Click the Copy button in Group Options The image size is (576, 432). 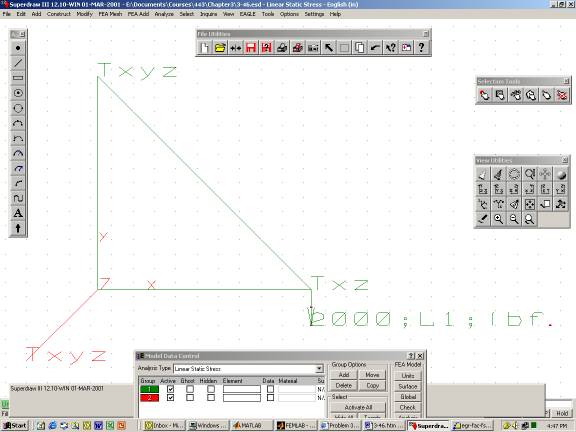coord(372,386)
